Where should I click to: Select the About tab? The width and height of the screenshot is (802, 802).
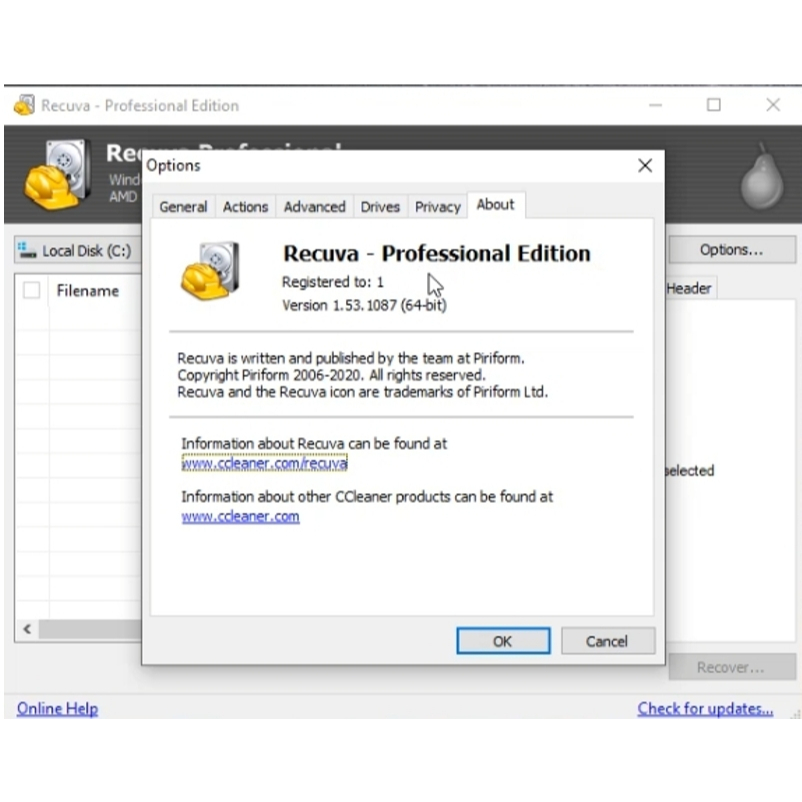[496, 205]
